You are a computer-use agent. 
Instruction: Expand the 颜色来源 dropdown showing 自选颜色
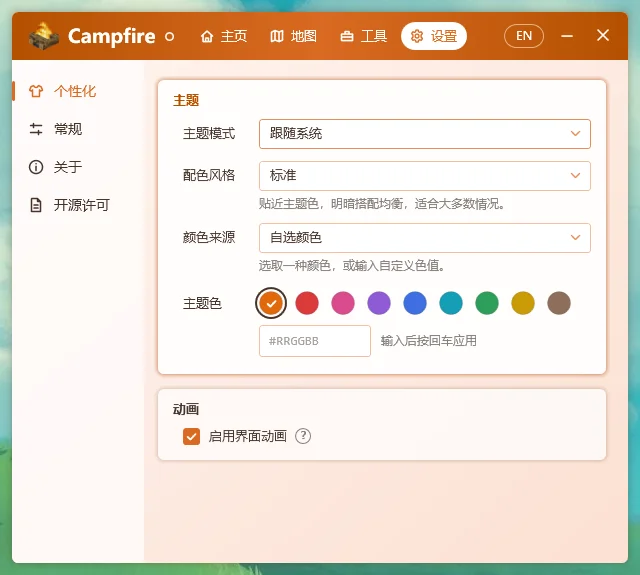click(424, 238)
